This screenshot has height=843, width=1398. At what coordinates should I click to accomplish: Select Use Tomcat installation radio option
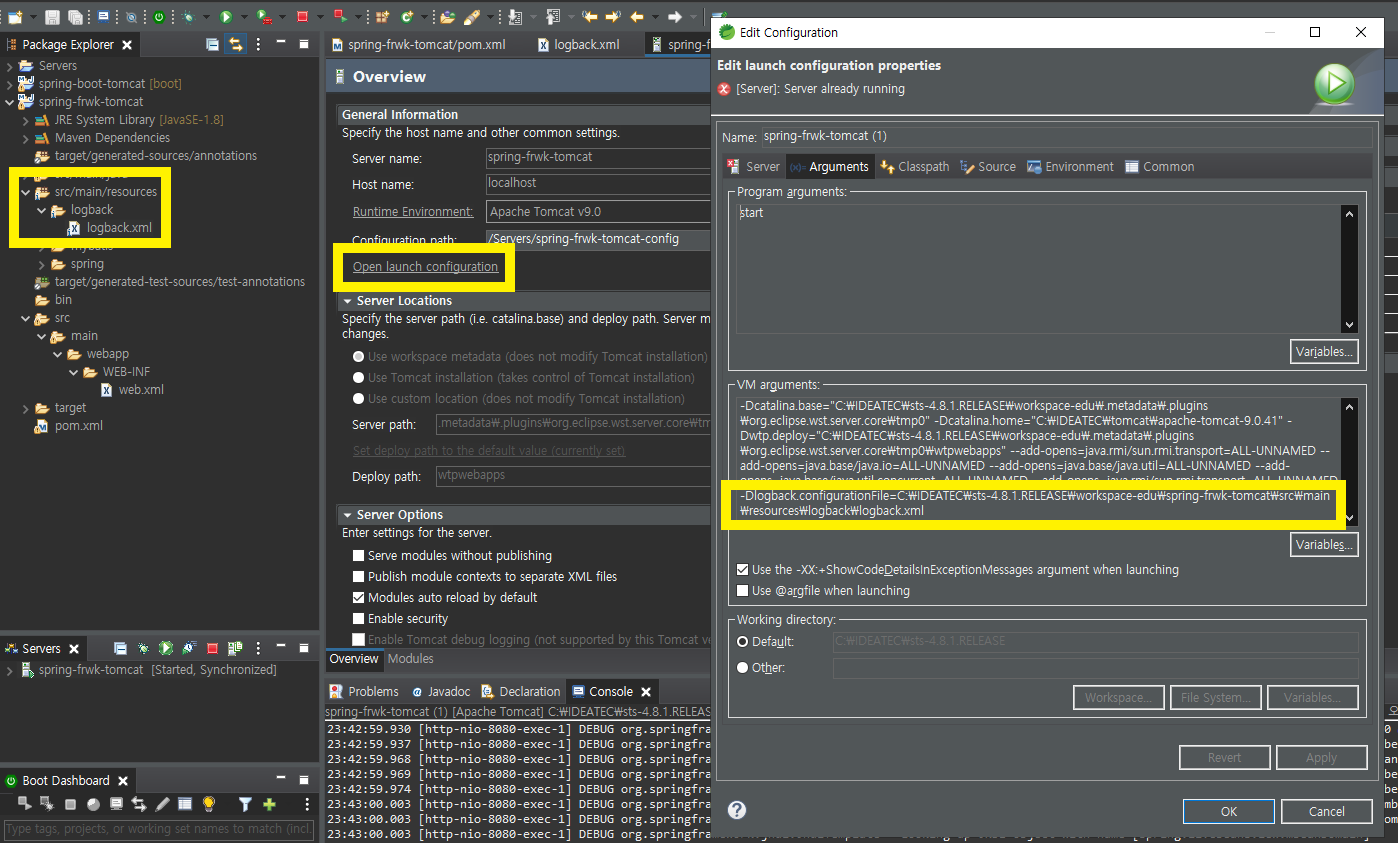tap(358, 378)
